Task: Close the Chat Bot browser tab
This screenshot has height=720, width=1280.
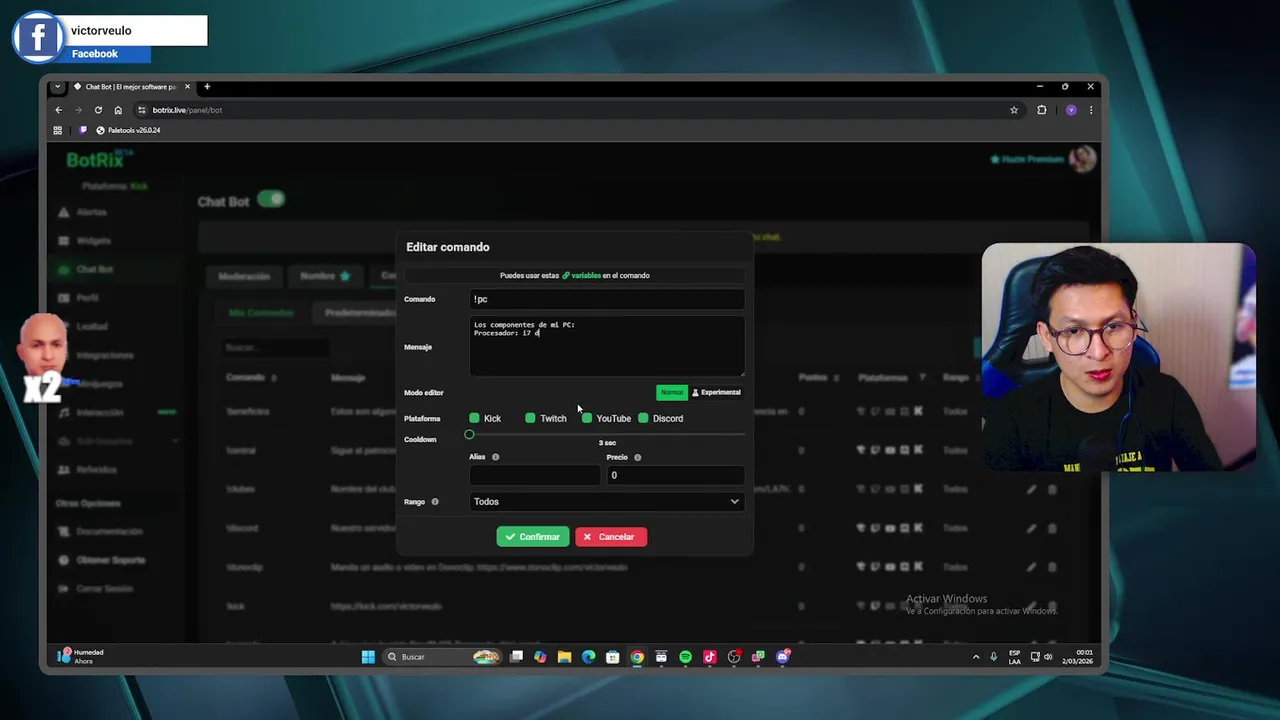Action: tap(187, 87)
